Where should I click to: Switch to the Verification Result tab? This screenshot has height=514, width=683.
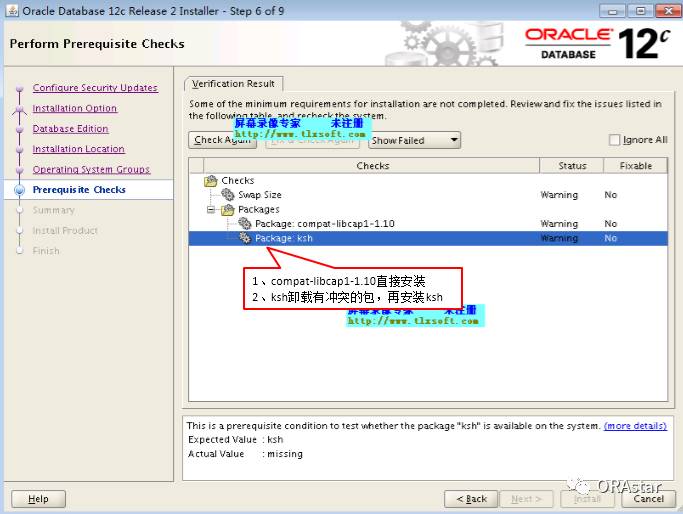233,84
